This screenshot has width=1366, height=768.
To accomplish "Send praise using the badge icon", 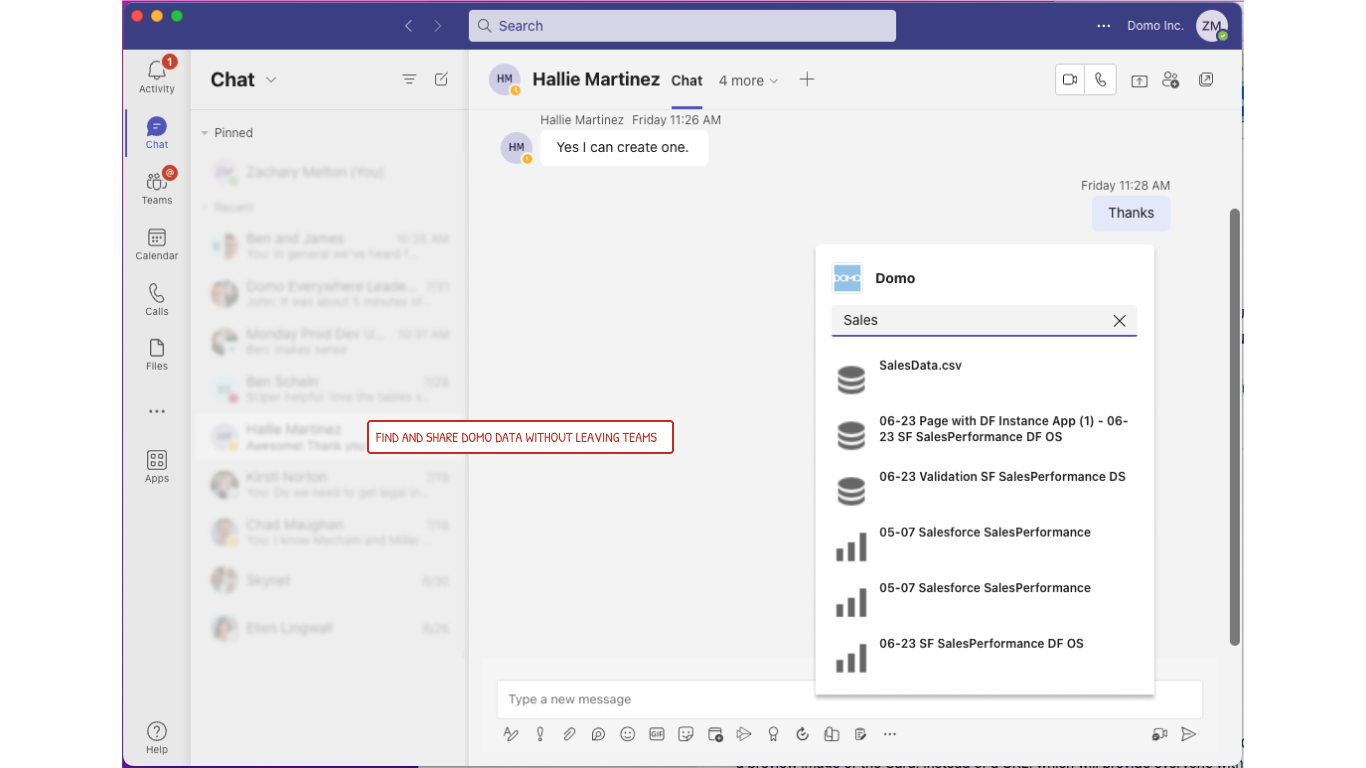I will (773, 734).
